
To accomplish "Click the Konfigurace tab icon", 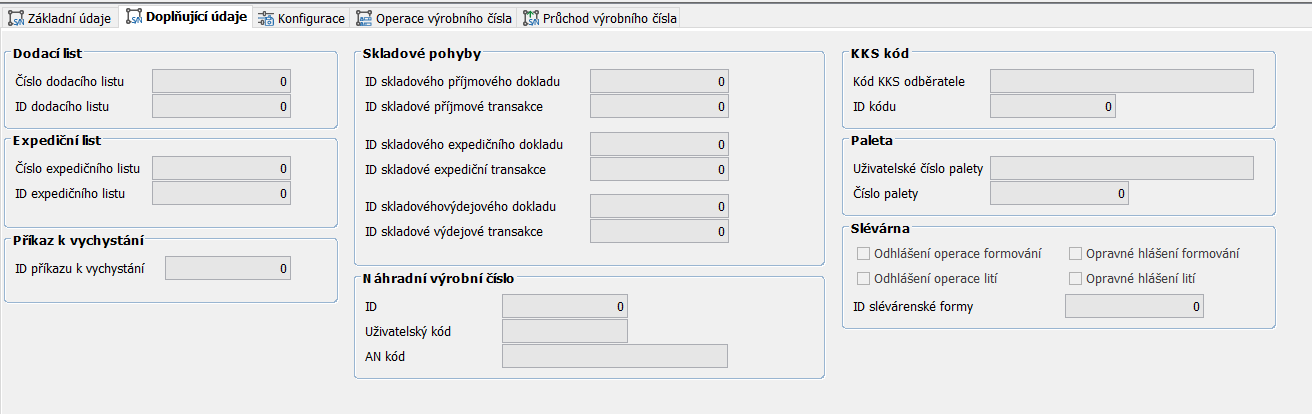I will 265,18.
